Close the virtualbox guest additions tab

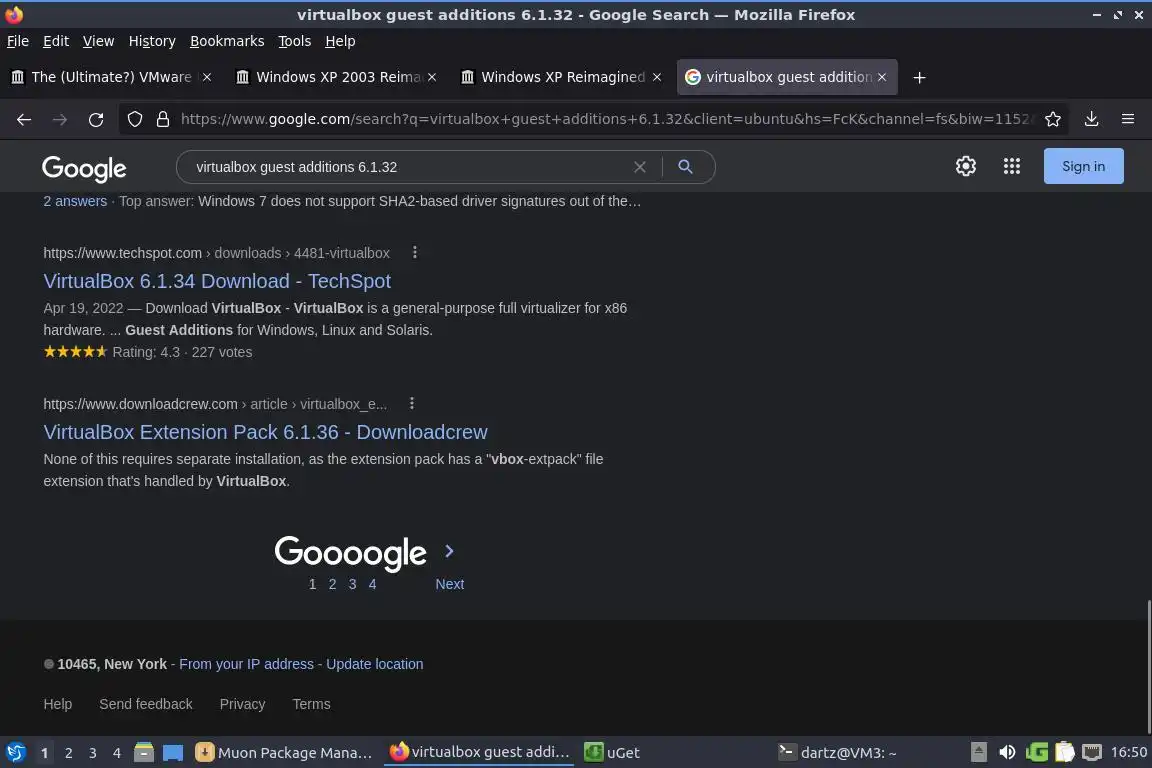click(x=882, y=77)
